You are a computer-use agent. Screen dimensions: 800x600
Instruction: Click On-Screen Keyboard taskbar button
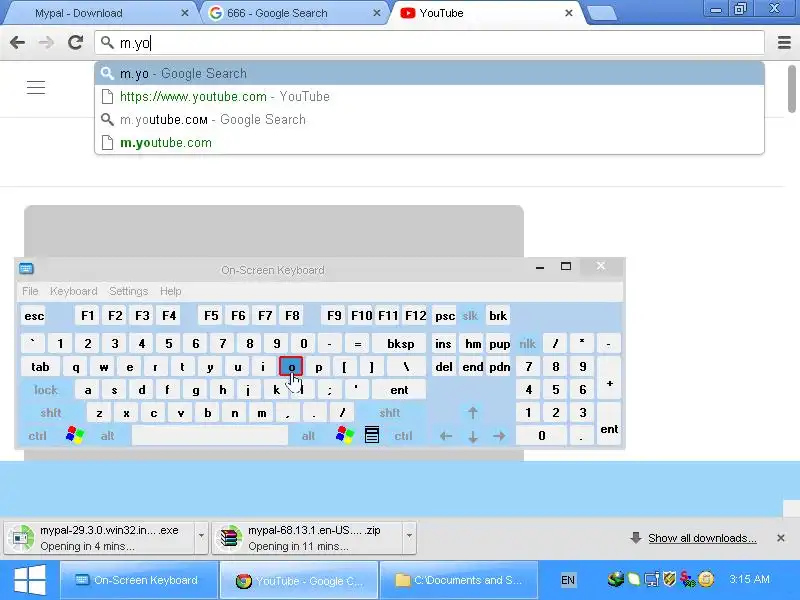(x=139, y=580)
